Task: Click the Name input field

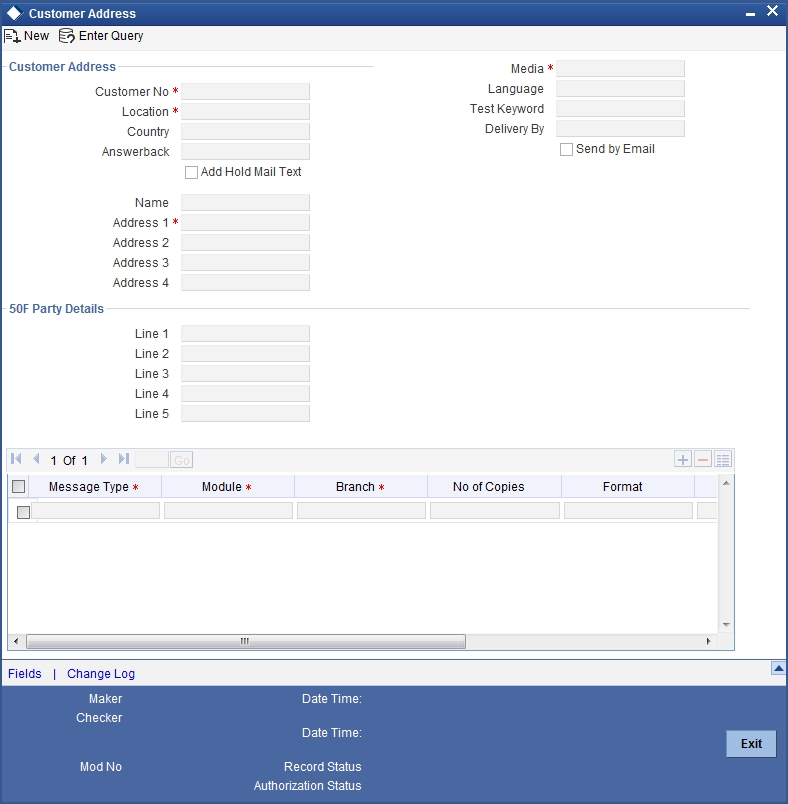Action: [245, 203]
